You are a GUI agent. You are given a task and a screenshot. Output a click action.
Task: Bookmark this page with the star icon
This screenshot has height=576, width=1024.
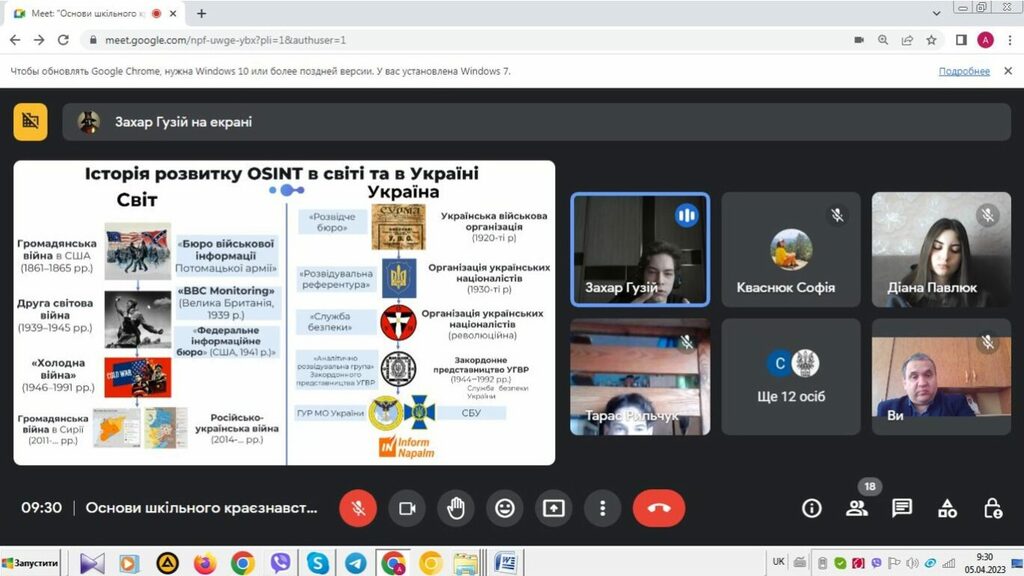(x=932, y=40)
